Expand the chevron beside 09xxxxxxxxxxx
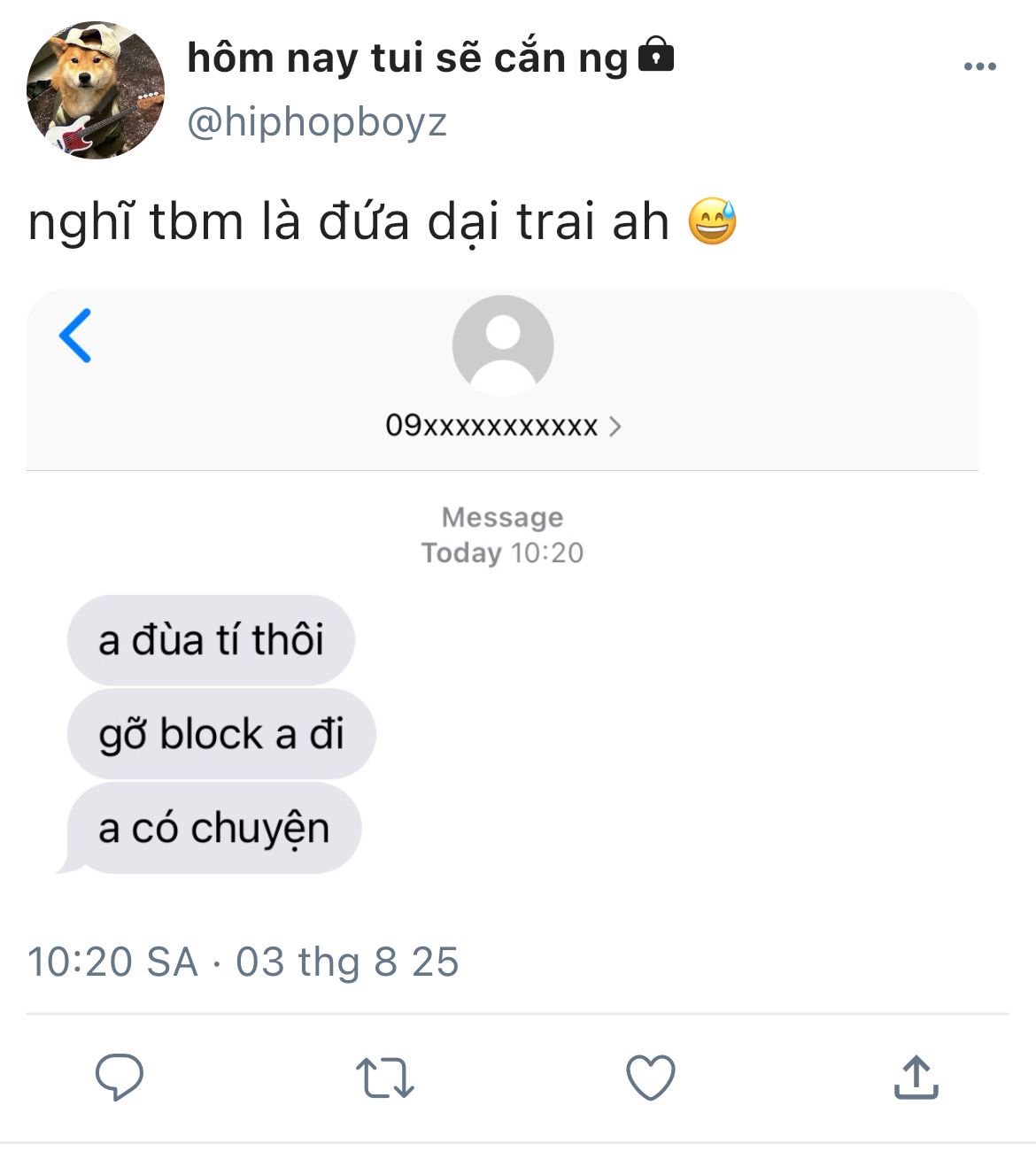1036x1159 pixels. (615, 427)
